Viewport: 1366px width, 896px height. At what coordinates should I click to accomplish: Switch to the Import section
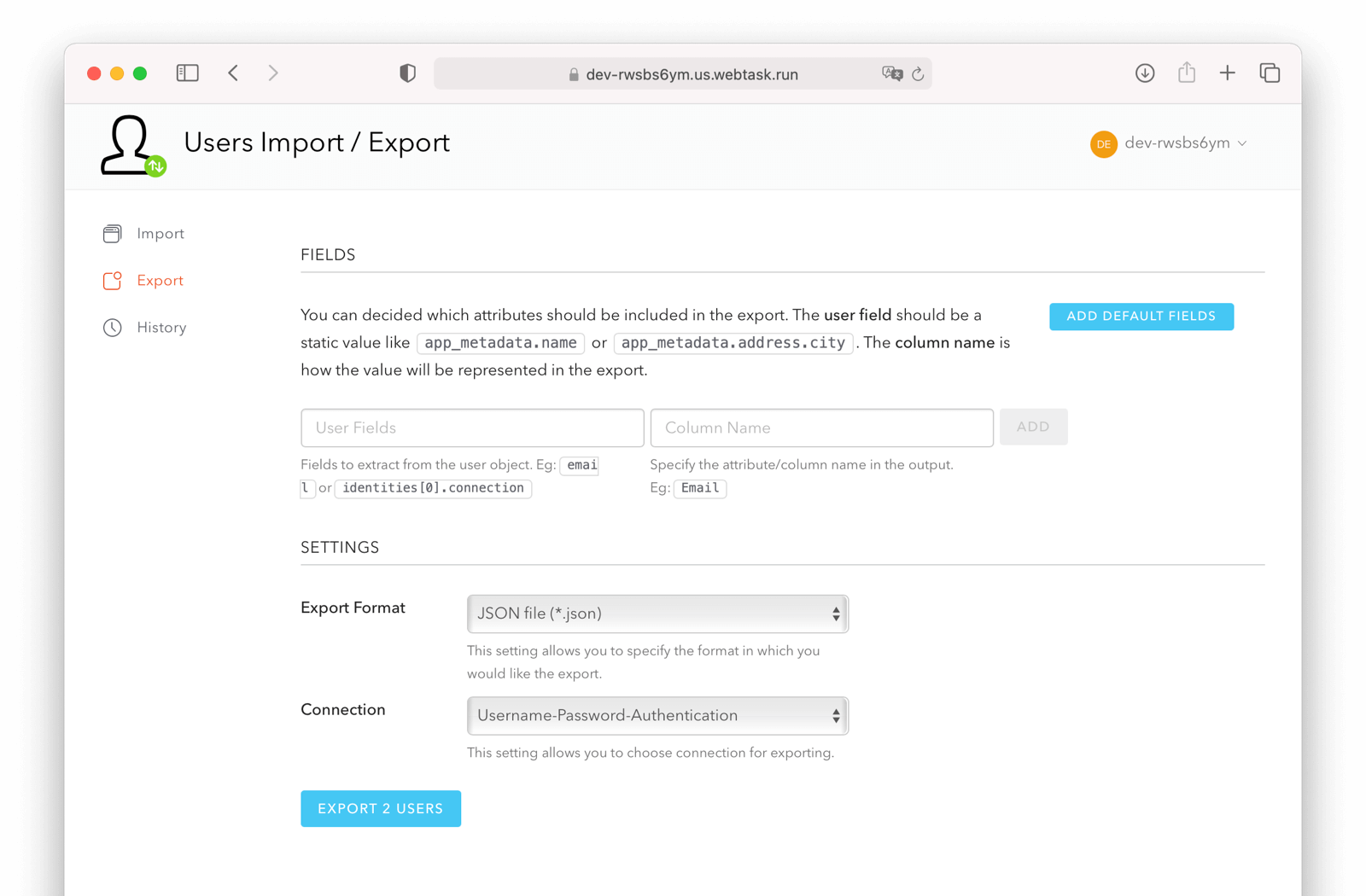coord(160,233)
